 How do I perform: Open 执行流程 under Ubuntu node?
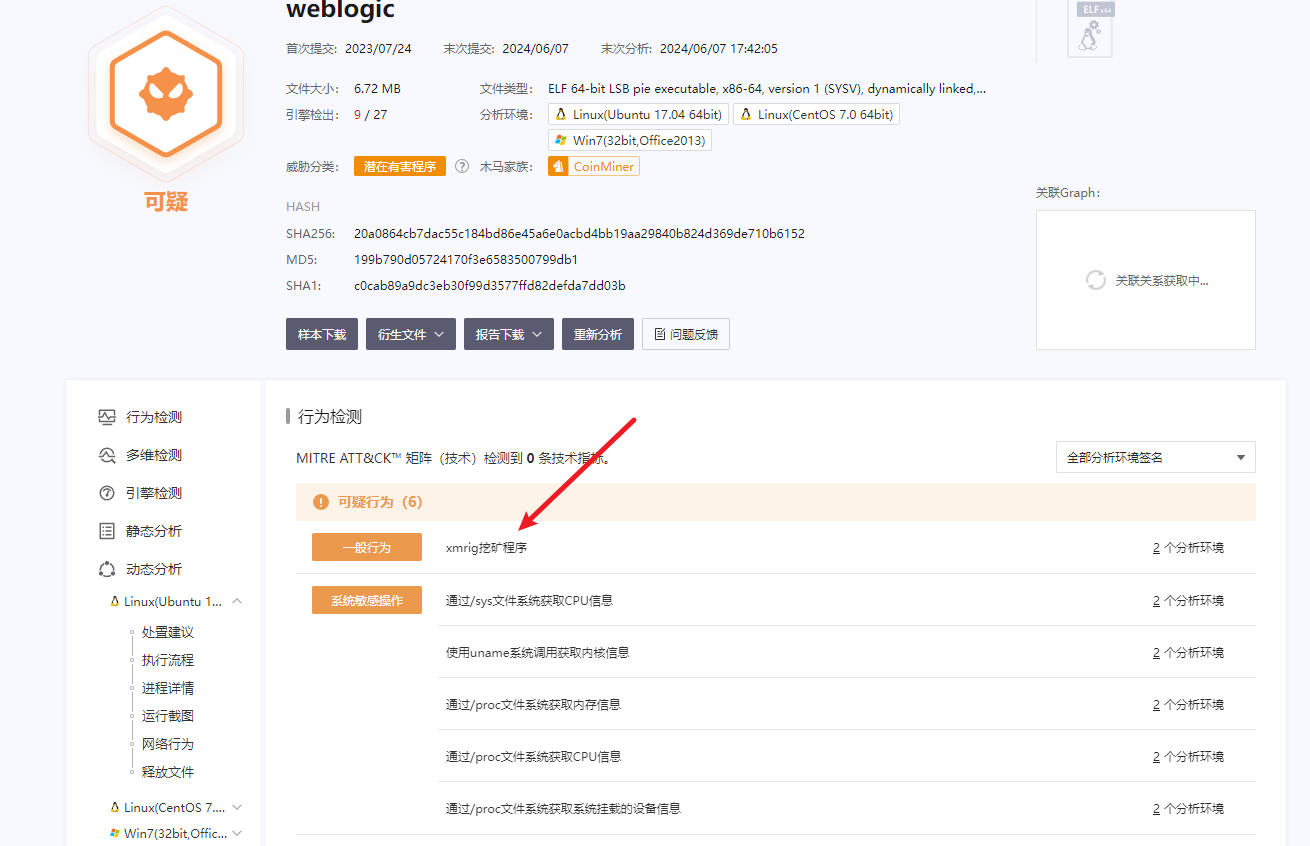168,660
